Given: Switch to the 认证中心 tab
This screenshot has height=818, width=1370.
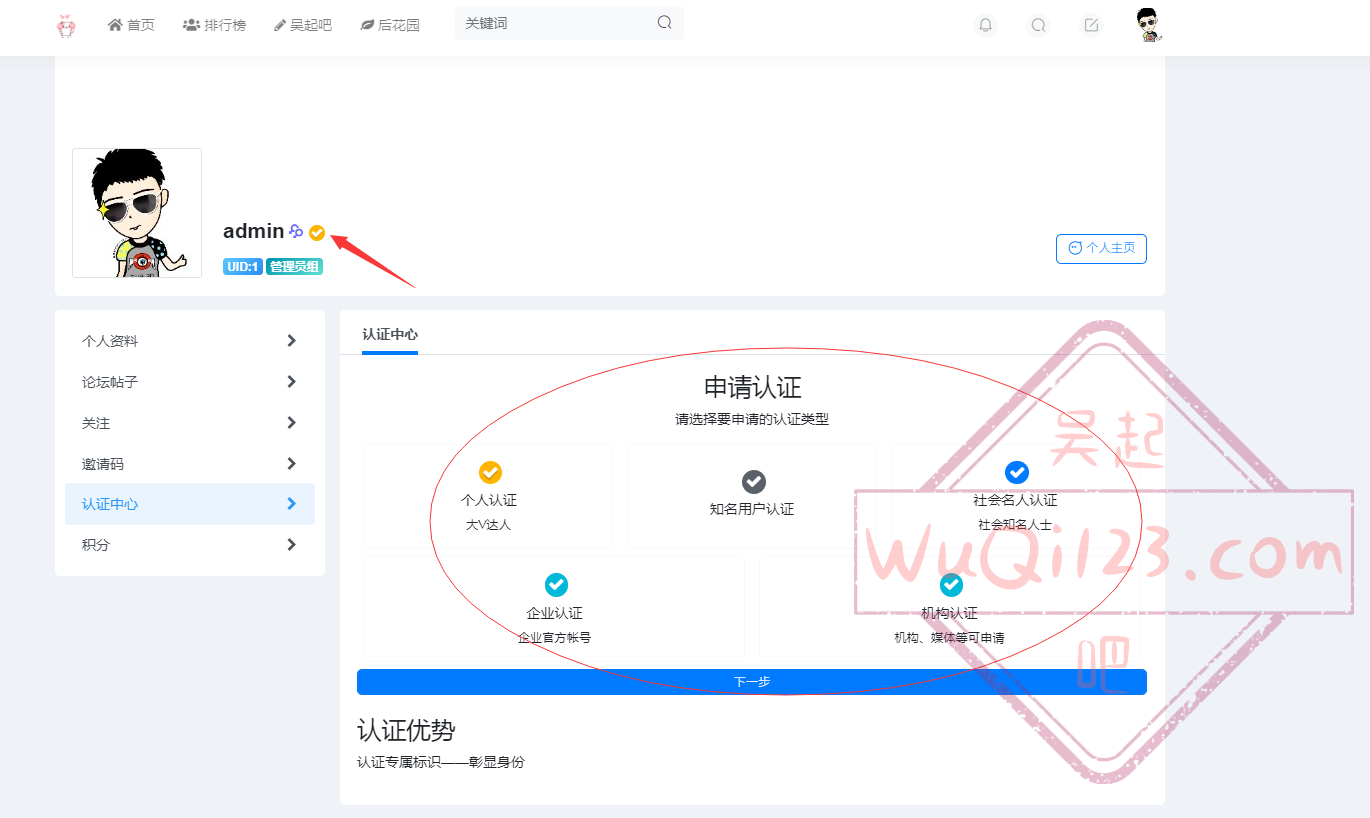Looking at the screenshot, I should click(390, 335).
